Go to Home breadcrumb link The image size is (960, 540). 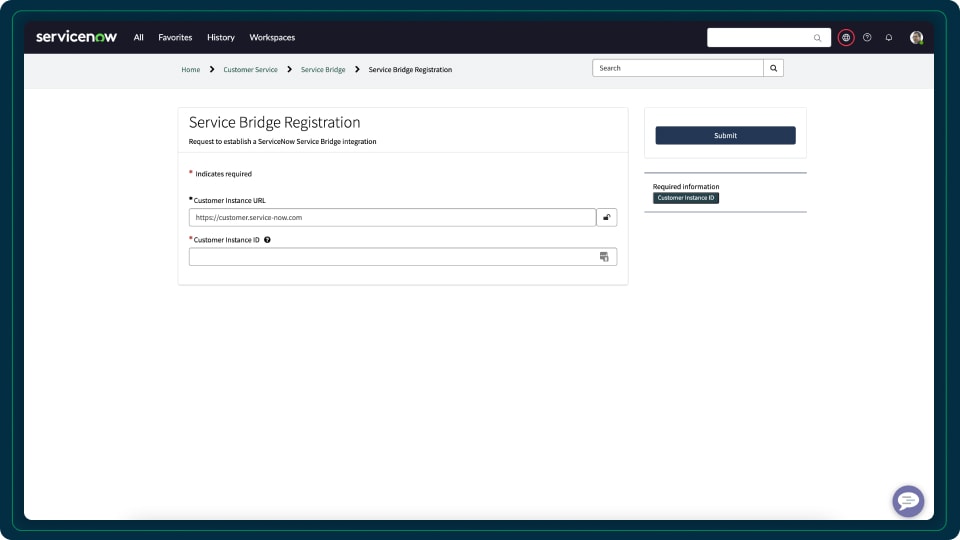click(191, 70)
